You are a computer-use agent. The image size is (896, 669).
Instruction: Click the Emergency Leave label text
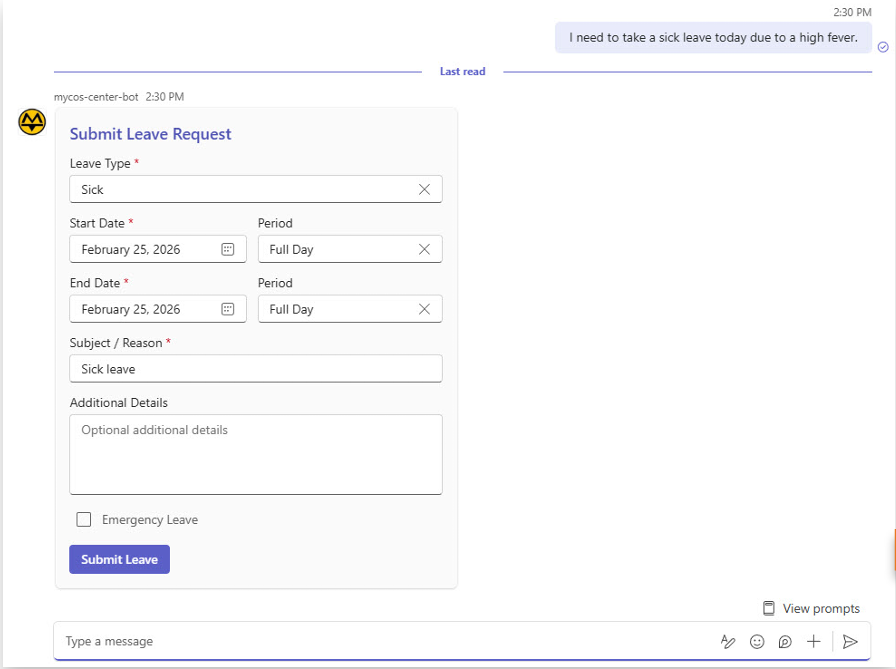150,519
